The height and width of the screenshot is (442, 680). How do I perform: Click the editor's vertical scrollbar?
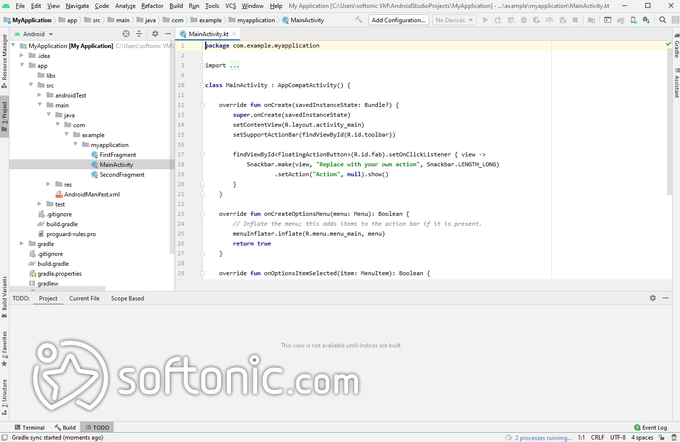pos(669,121)
